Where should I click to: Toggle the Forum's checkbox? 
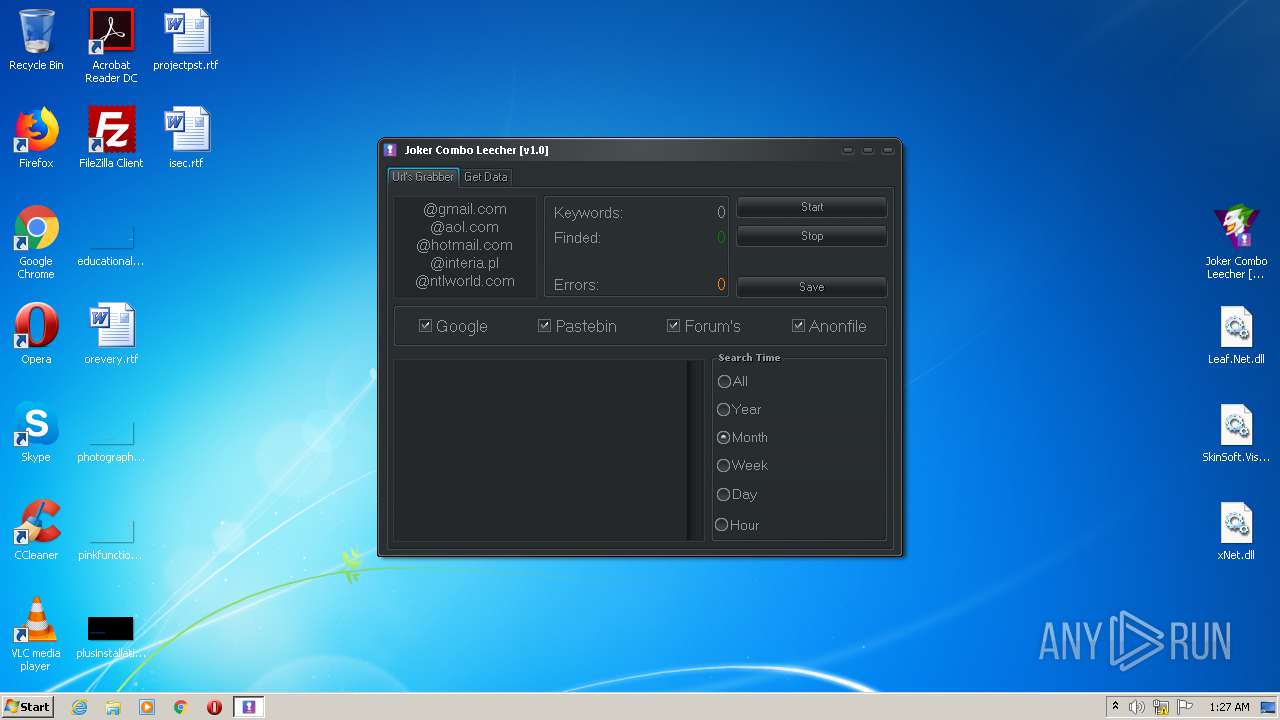[x=673, y=326]
